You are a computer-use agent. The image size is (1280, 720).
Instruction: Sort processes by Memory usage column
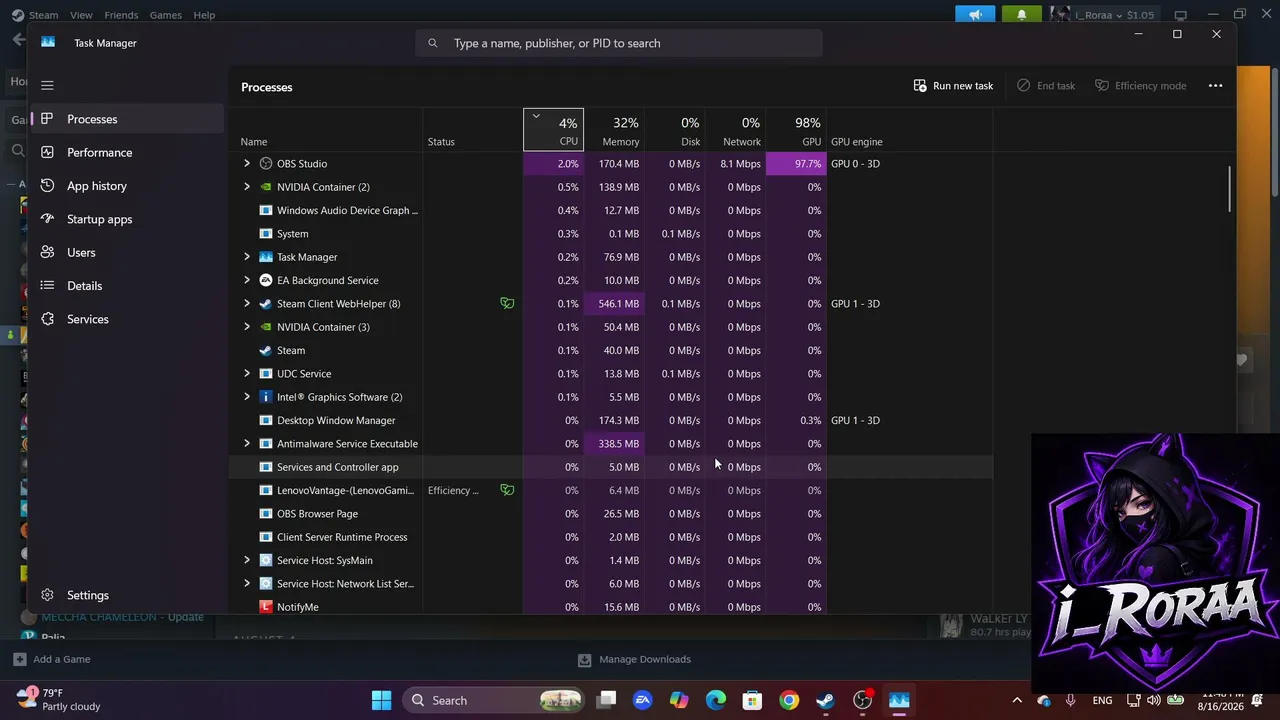(614, 130)
